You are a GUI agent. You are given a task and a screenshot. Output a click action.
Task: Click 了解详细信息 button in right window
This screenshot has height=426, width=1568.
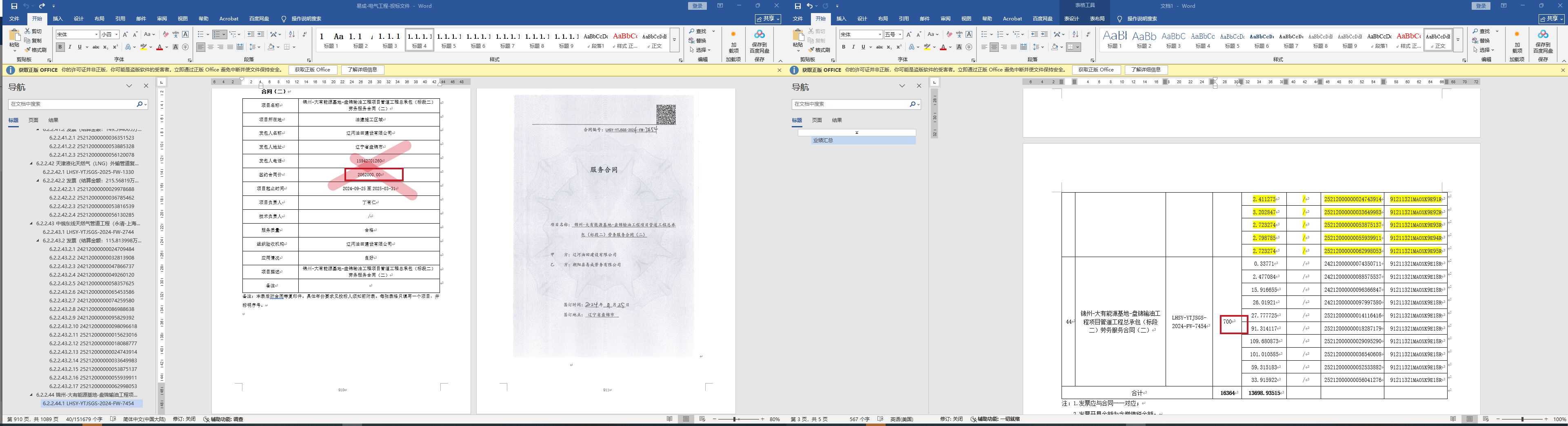1146,70
